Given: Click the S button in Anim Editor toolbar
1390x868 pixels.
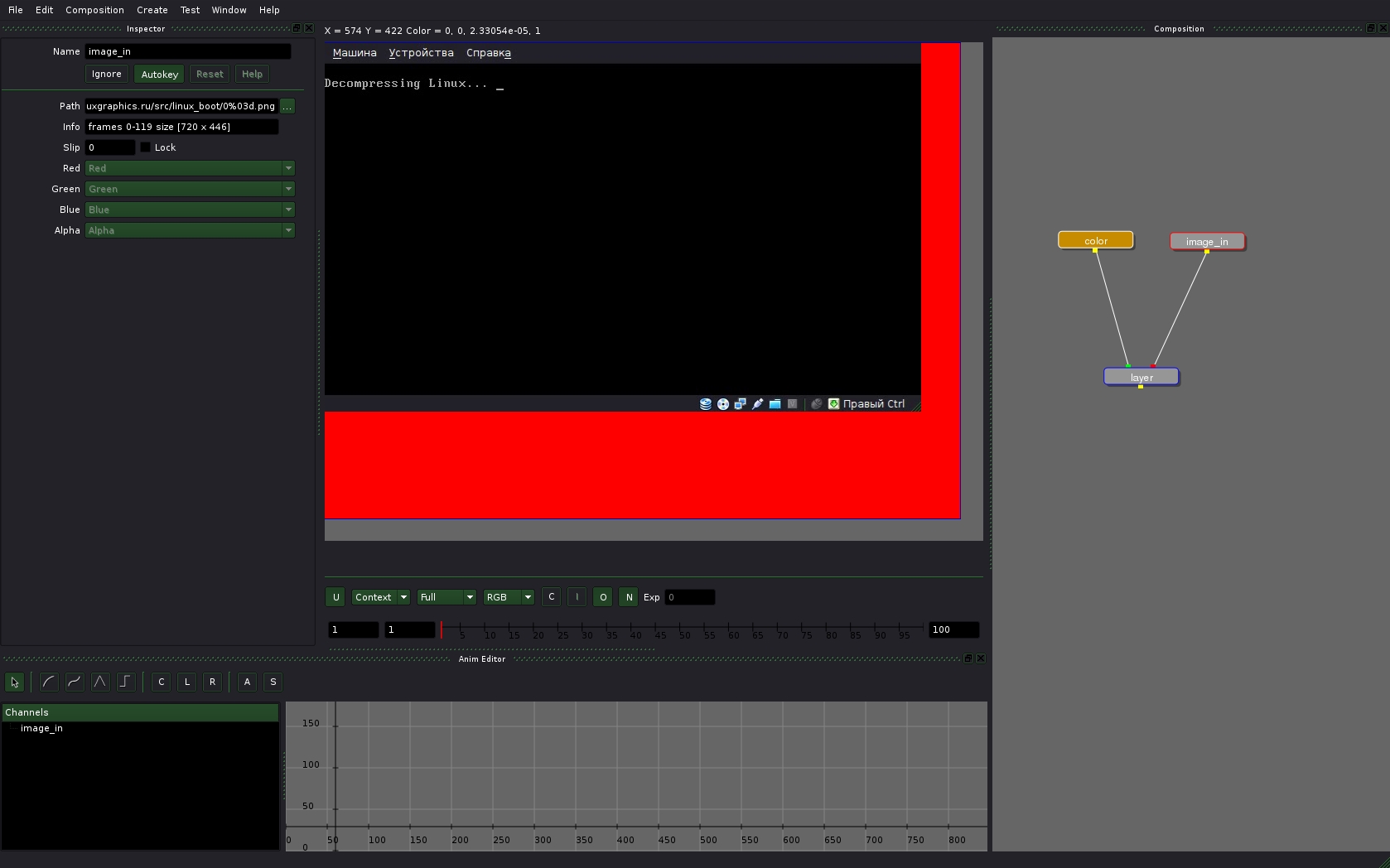Looking at the screenshot, I should tap(273, 682).
